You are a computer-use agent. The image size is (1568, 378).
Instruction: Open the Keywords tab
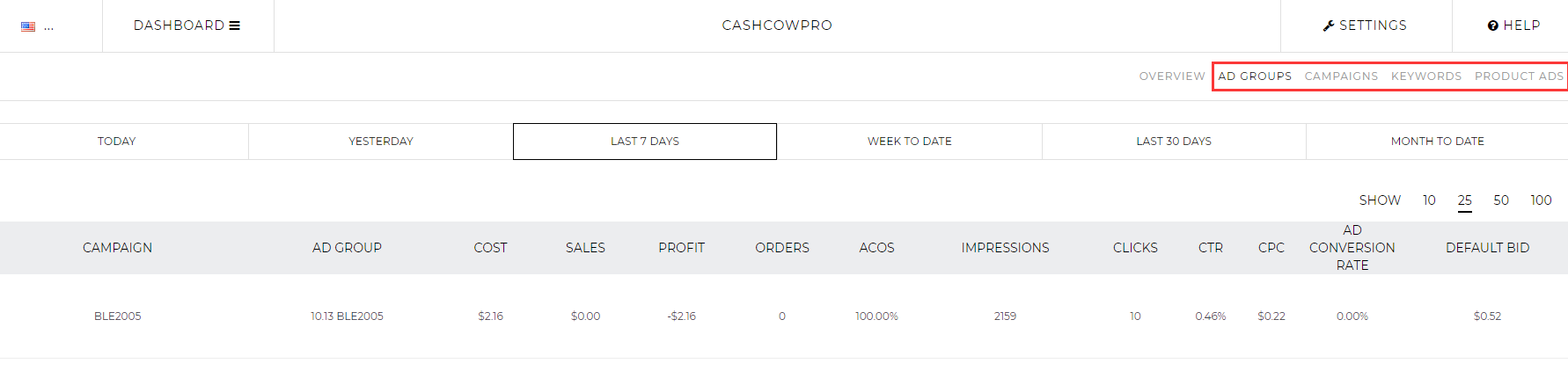[x=1426, y=76]
